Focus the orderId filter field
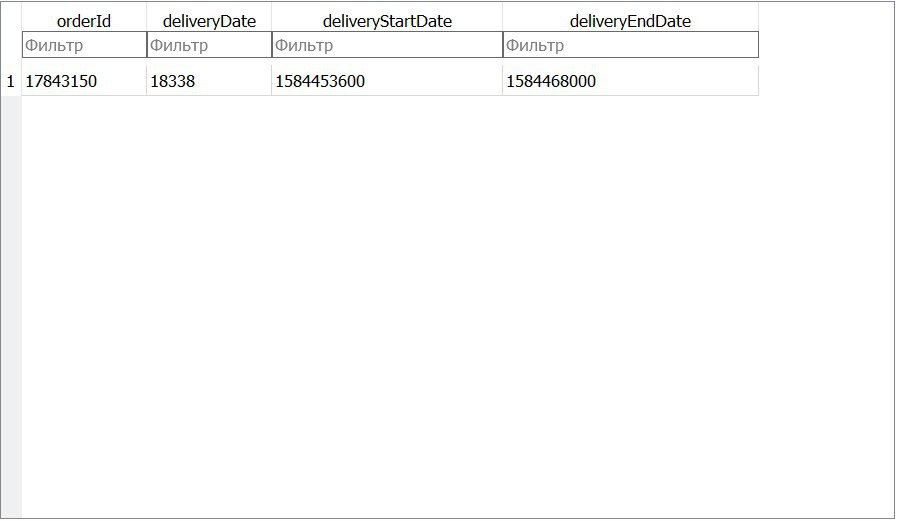 [84, 45]
